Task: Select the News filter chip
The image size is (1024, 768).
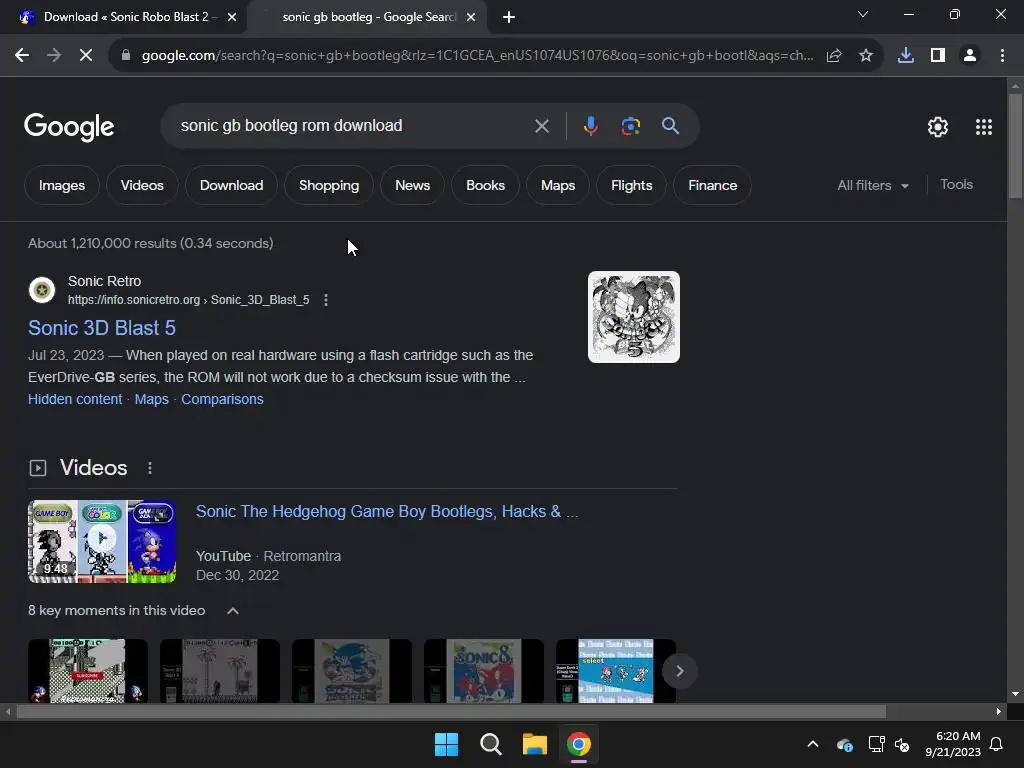Action: [x=412, y=185]
